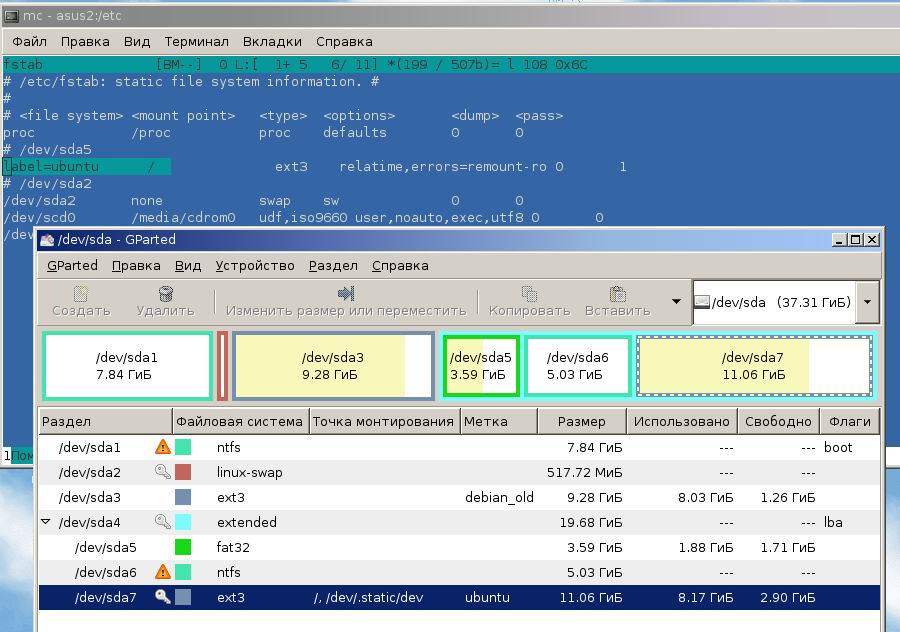The image size is (900, 632).
Task: Click the Delete partition trash icon
Action: pyautogui.click(x=165, y=294)
